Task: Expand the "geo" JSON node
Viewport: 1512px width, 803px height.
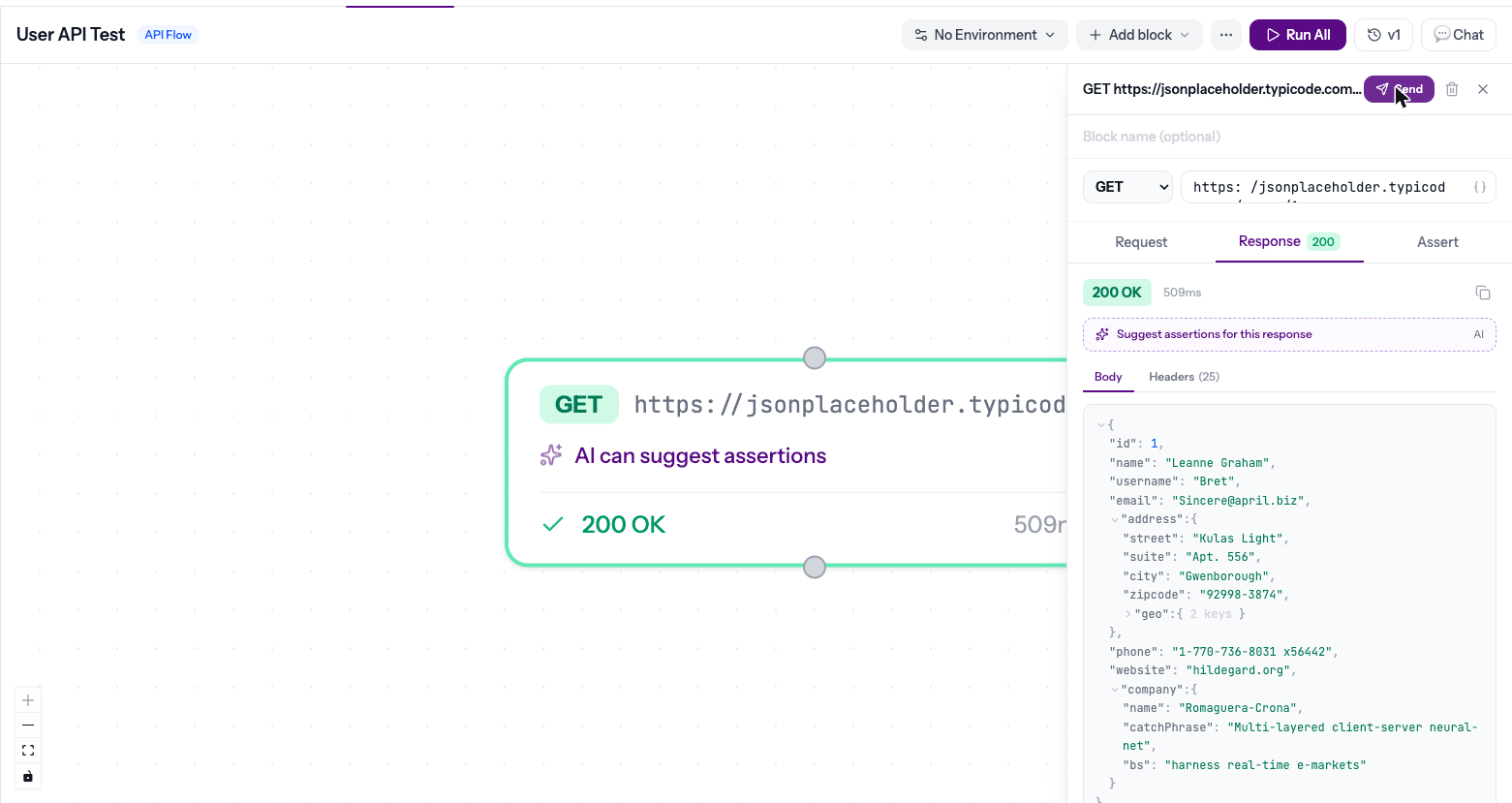Action: coord(1128,614)
